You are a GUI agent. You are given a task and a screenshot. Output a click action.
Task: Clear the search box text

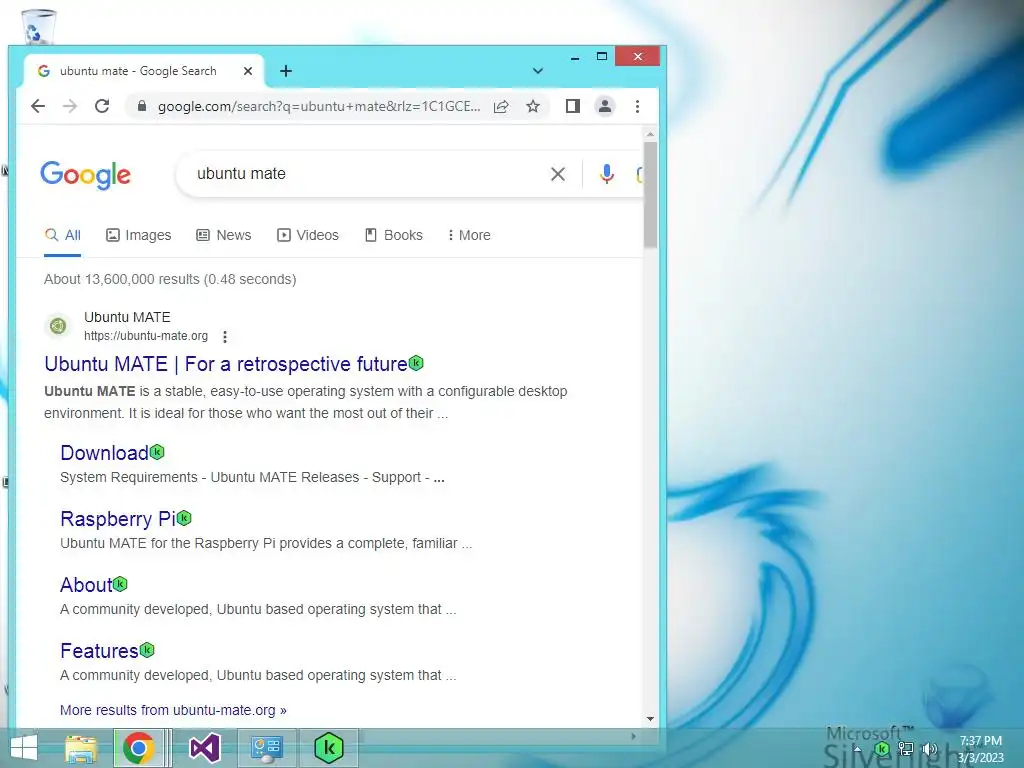558,174
